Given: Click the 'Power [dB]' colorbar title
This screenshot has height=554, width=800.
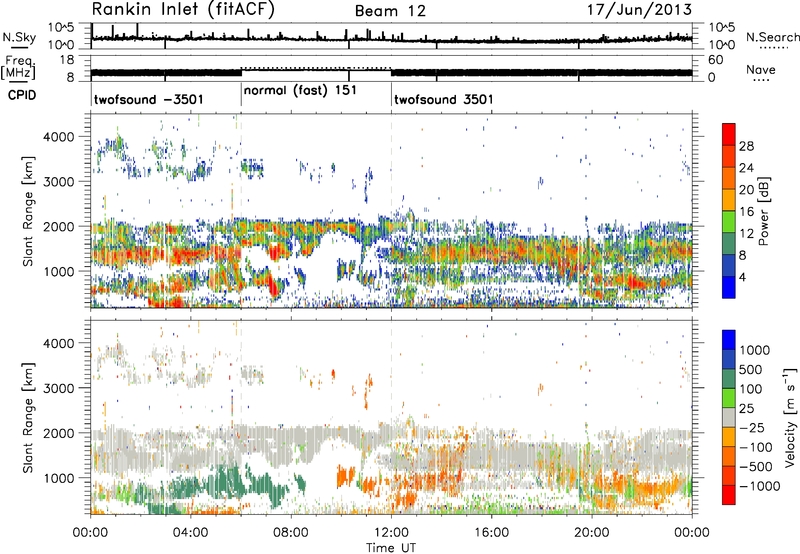Looking at the screenshot, I should click(763, 211).
